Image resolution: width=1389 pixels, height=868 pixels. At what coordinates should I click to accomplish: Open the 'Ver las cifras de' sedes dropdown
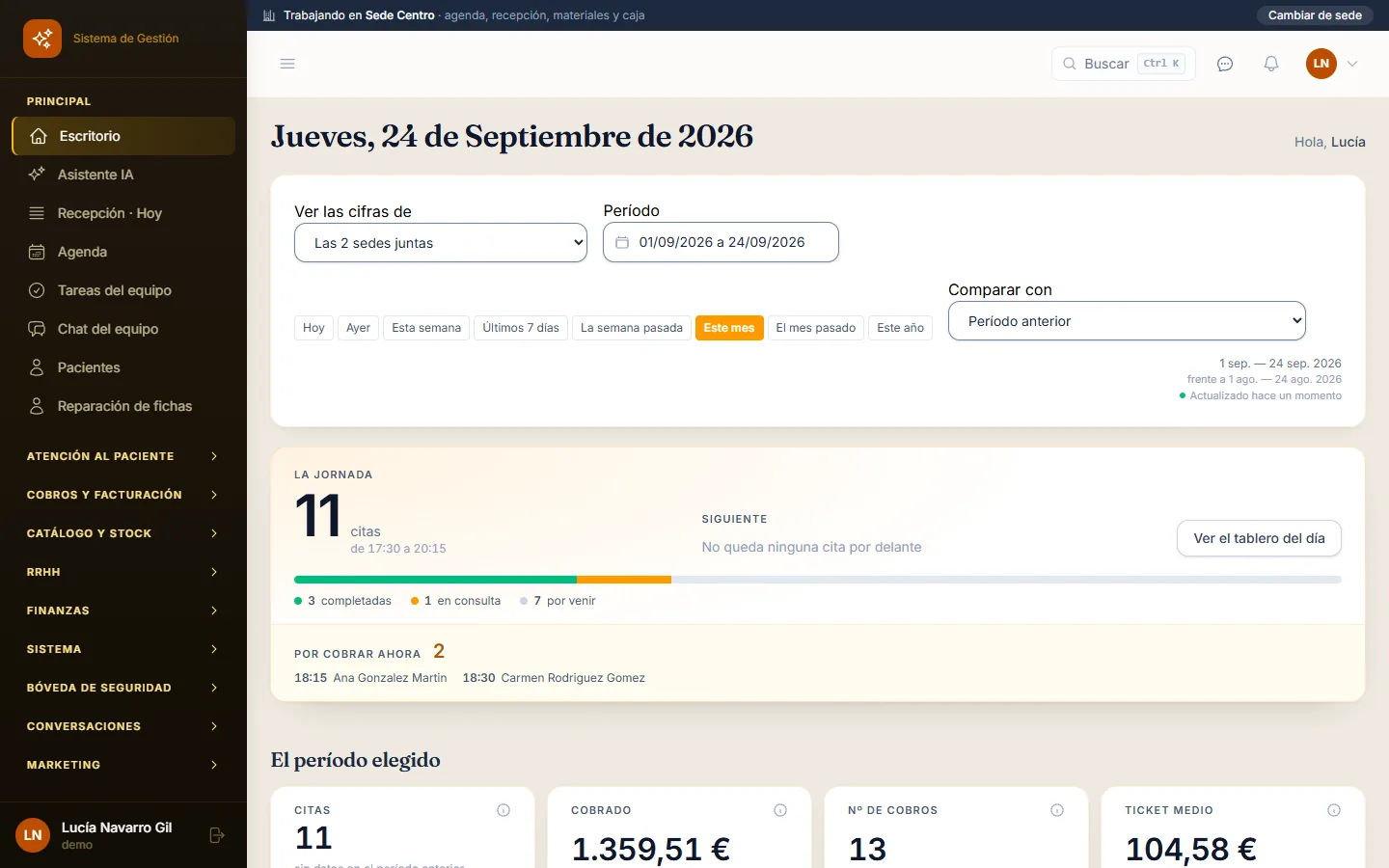(441, 243)
